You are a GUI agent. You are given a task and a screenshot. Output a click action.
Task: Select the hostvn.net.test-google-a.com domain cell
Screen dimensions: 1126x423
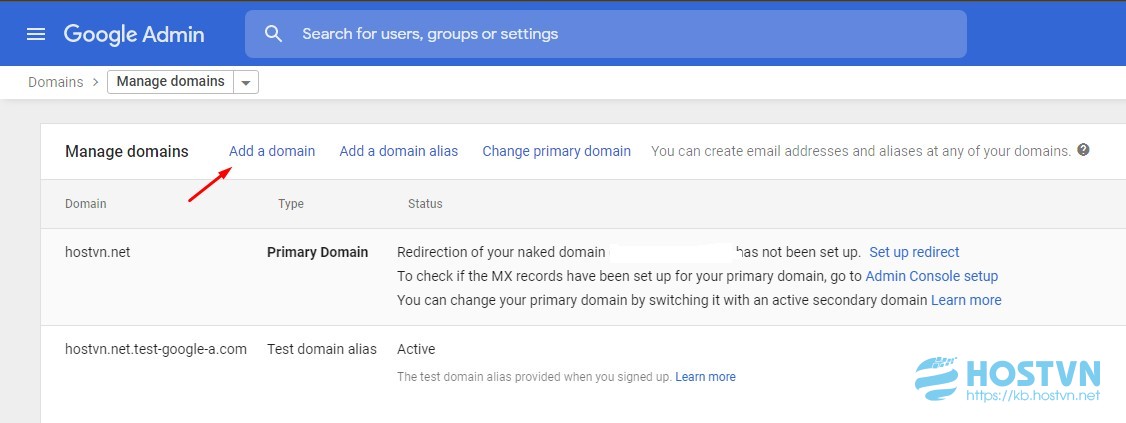[x=156, y=349]
